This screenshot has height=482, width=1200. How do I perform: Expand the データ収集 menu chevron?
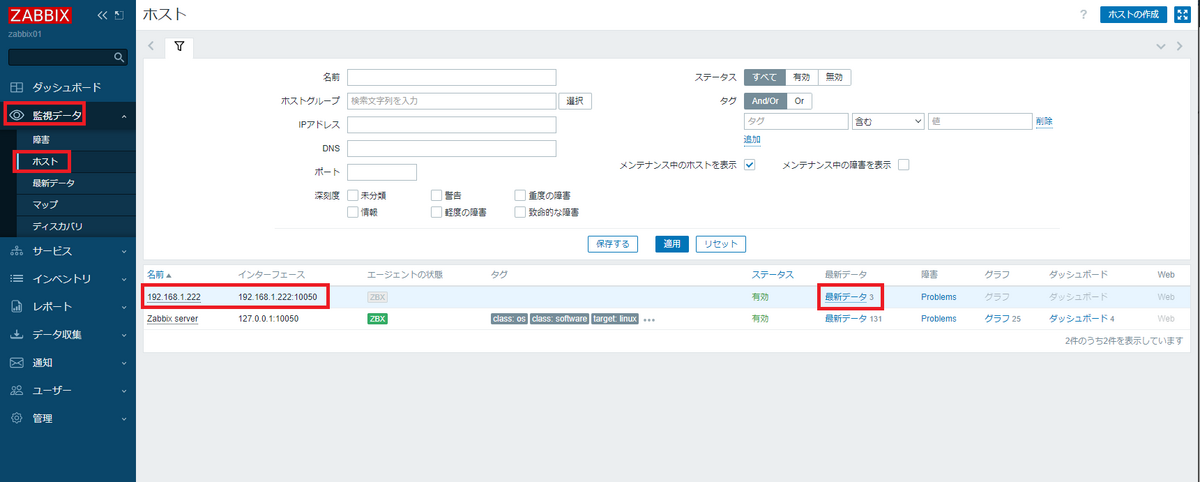pyautogui.click(x=124, y=335)
